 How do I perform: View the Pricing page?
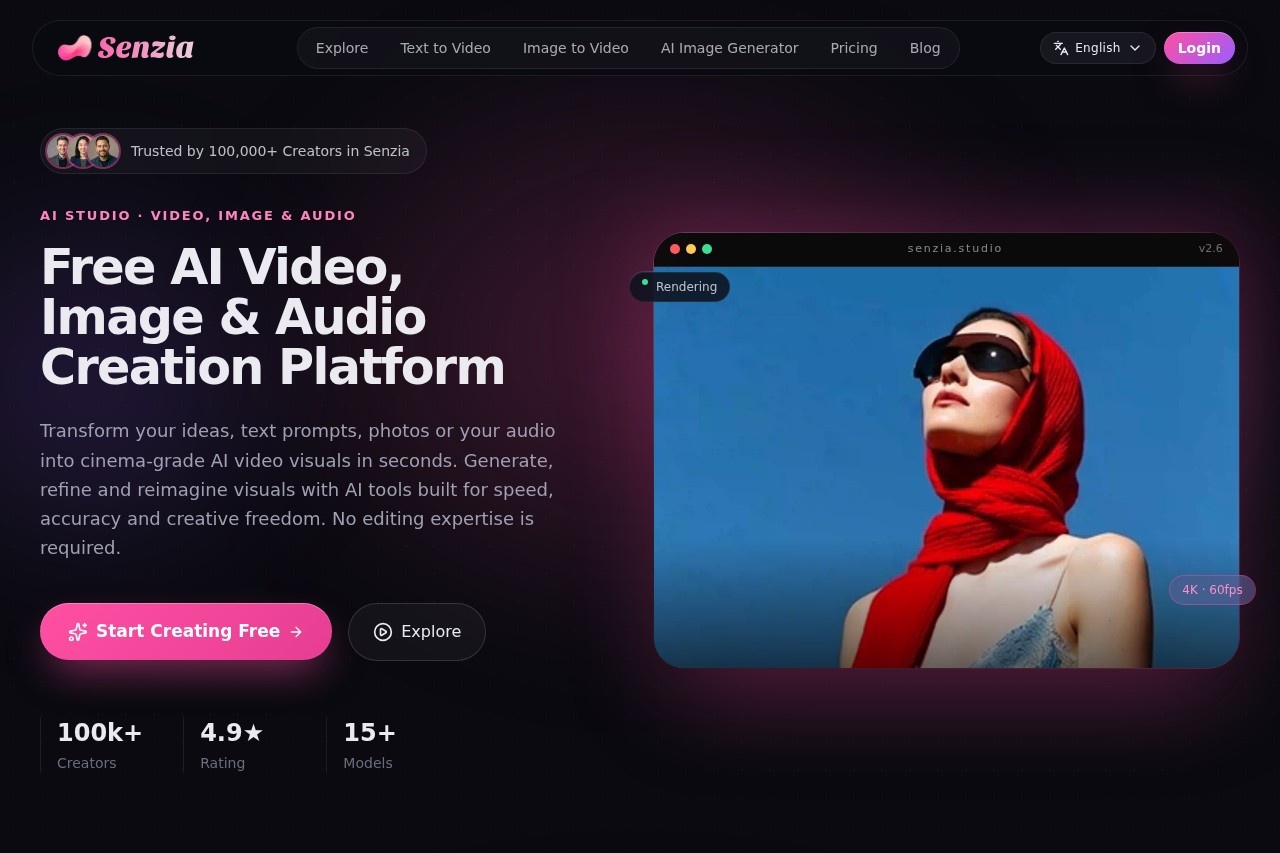[854, 48]
